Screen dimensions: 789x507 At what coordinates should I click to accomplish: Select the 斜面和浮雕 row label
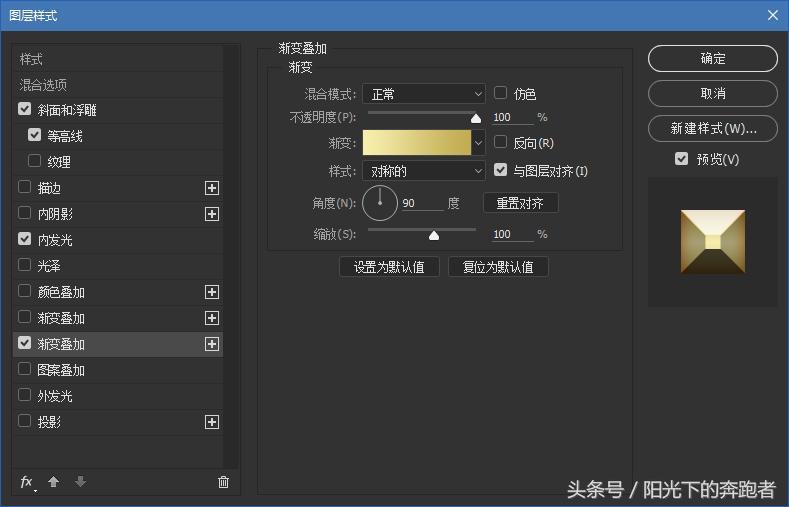coord(67,110)
